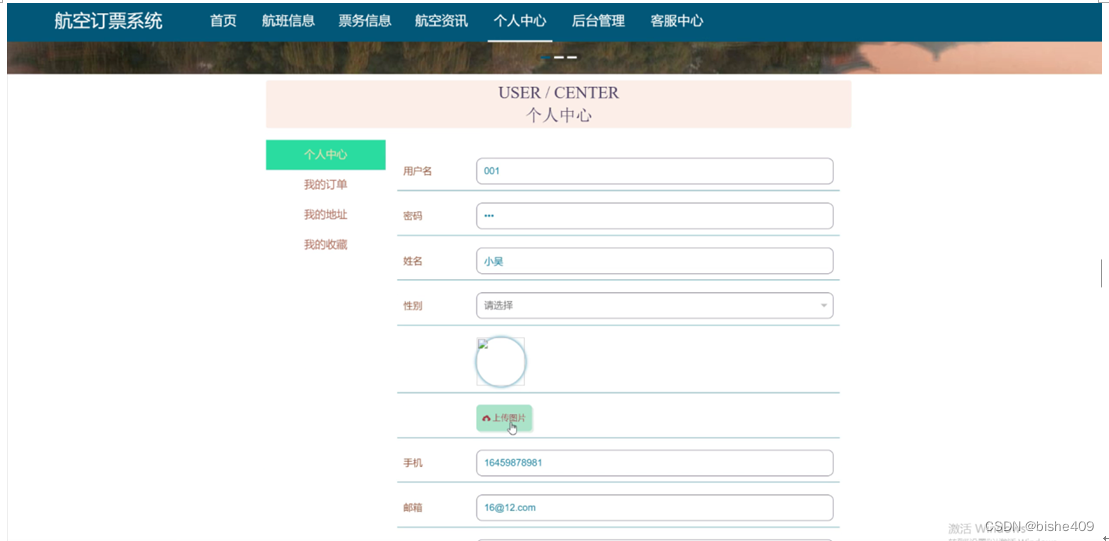Click the USER / CENTER heading
The height and width of the screenshot is (541, 1109).
click(559, 93)
